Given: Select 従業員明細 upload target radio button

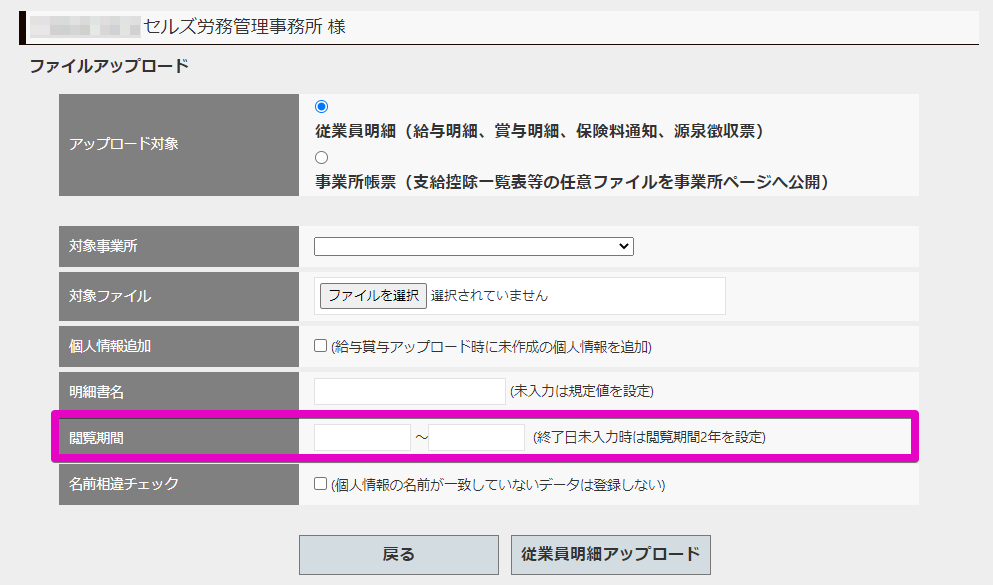Looking at the screenshot, I should [x=322, y=106].
